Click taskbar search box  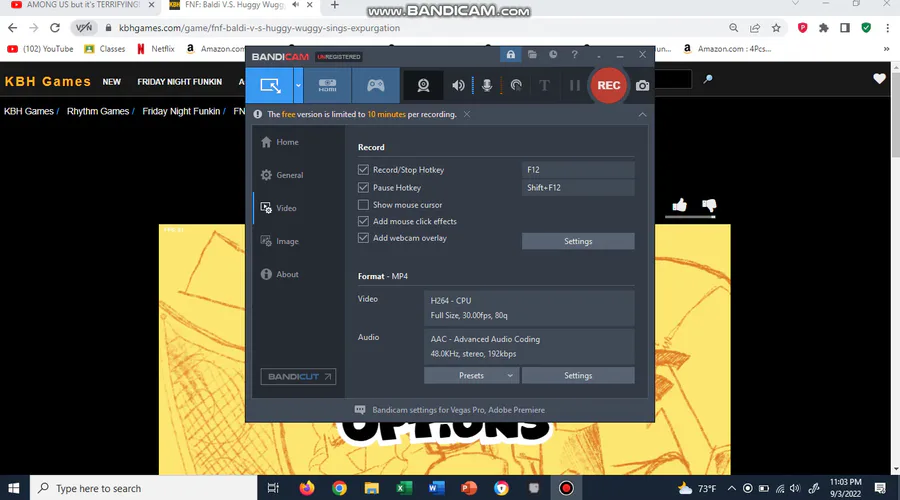pos(143,488)
